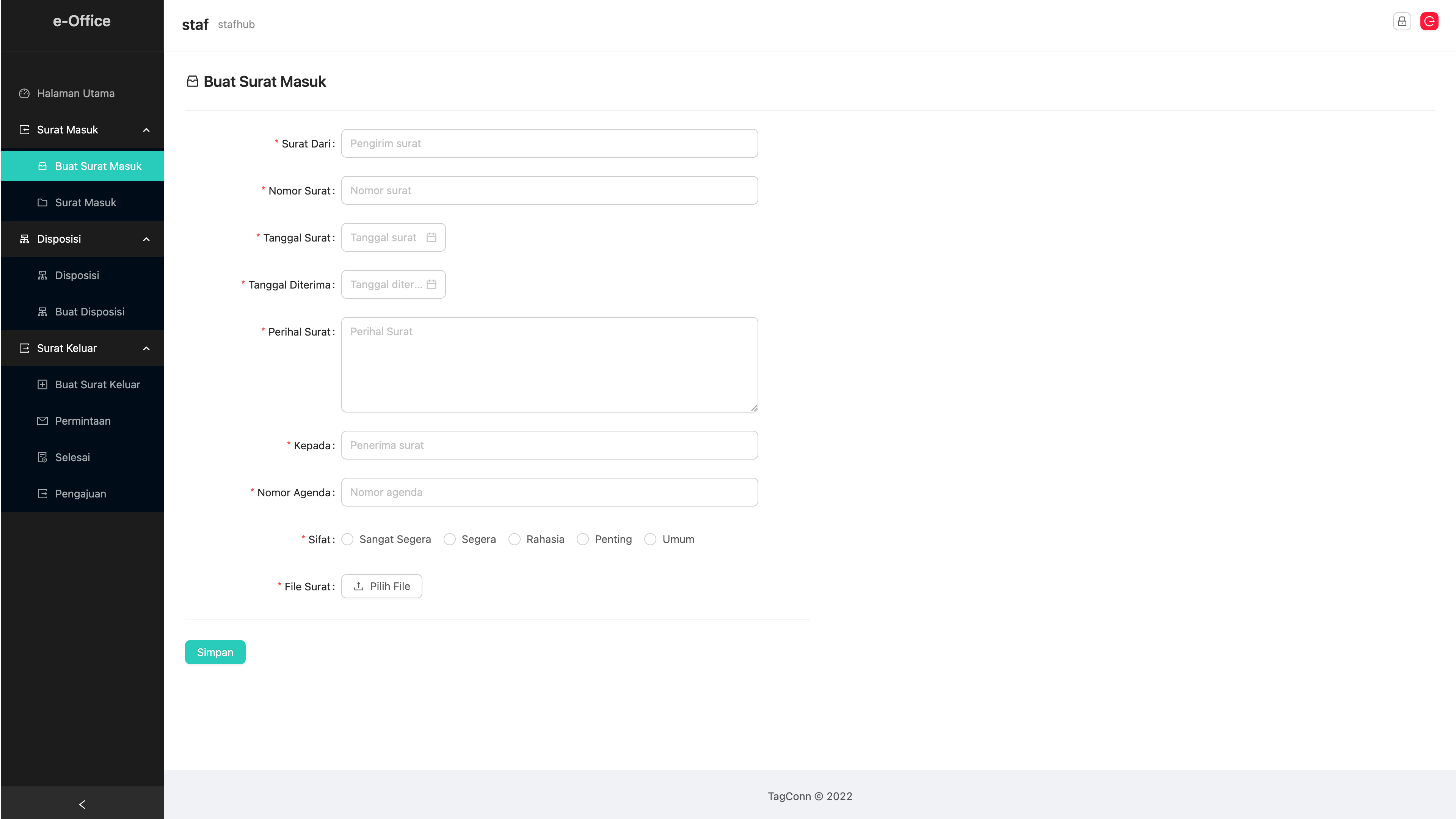
Task: Click the plus icon beside Buat Surat Keluar
Action: click(x=42, y=384)
